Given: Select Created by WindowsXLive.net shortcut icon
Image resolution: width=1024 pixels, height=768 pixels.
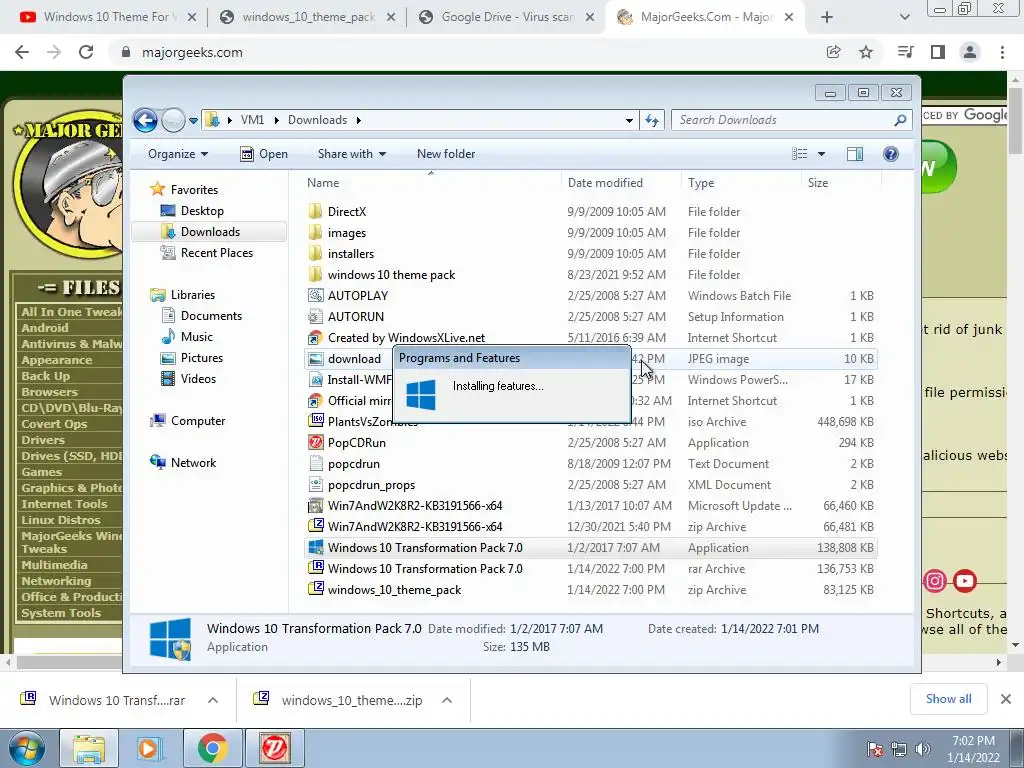Looking at the screenshot, I should (315, 338).
